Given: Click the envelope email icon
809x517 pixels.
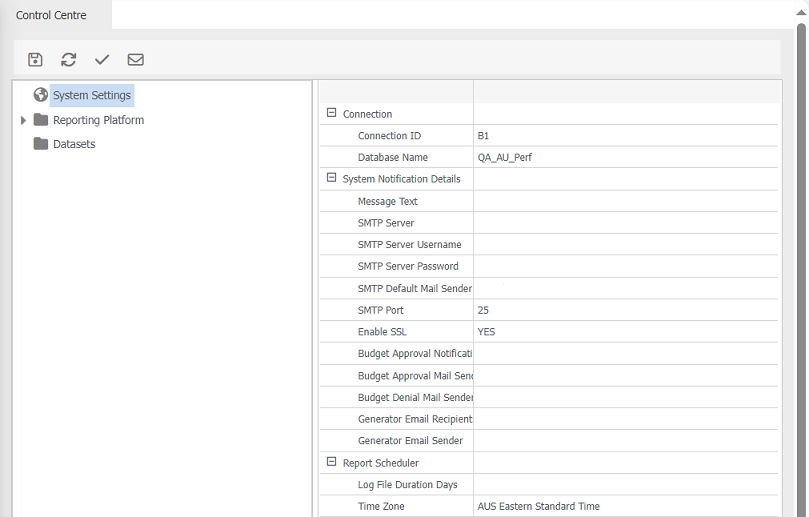Looking at the screenshot, I should tap(136, 59).
